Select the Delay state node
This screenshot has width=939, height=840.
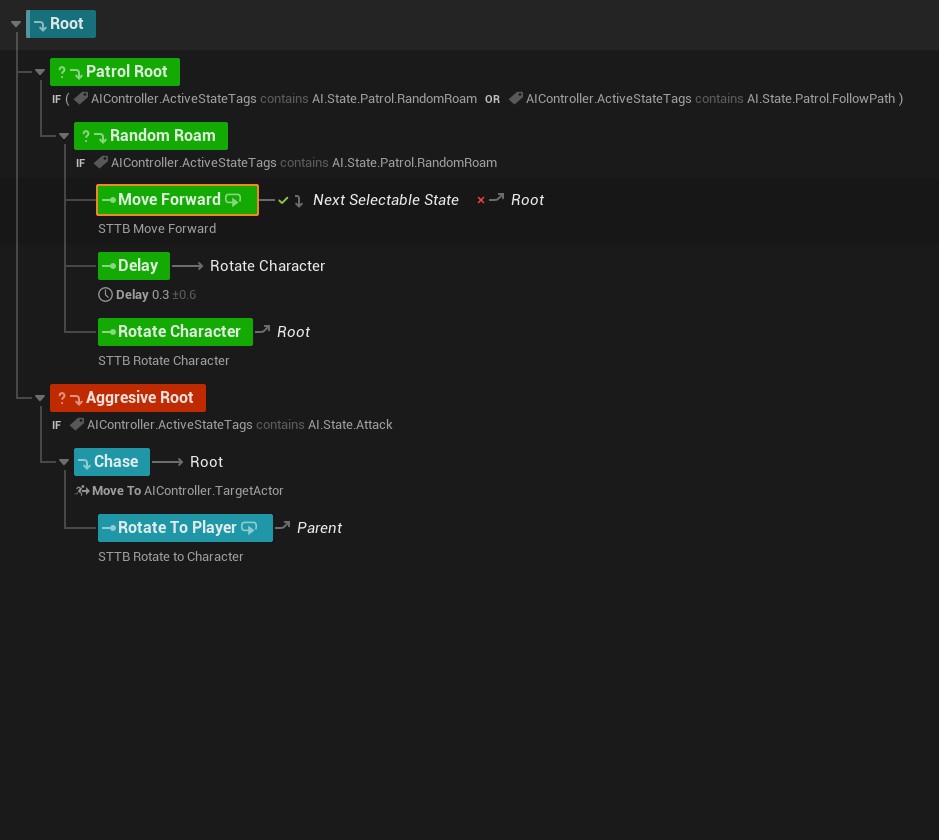tap(134, 266)
